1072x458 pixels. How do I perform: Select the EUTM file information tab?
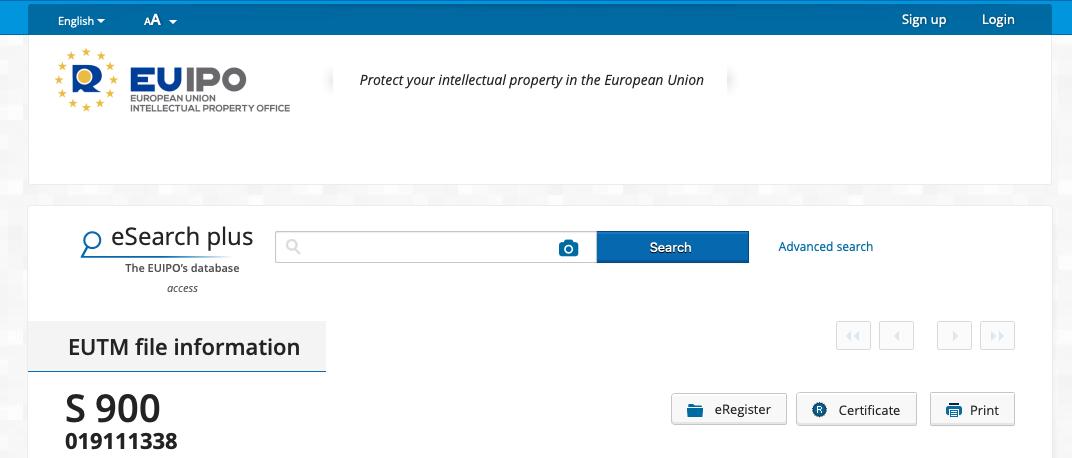[183, 347]
